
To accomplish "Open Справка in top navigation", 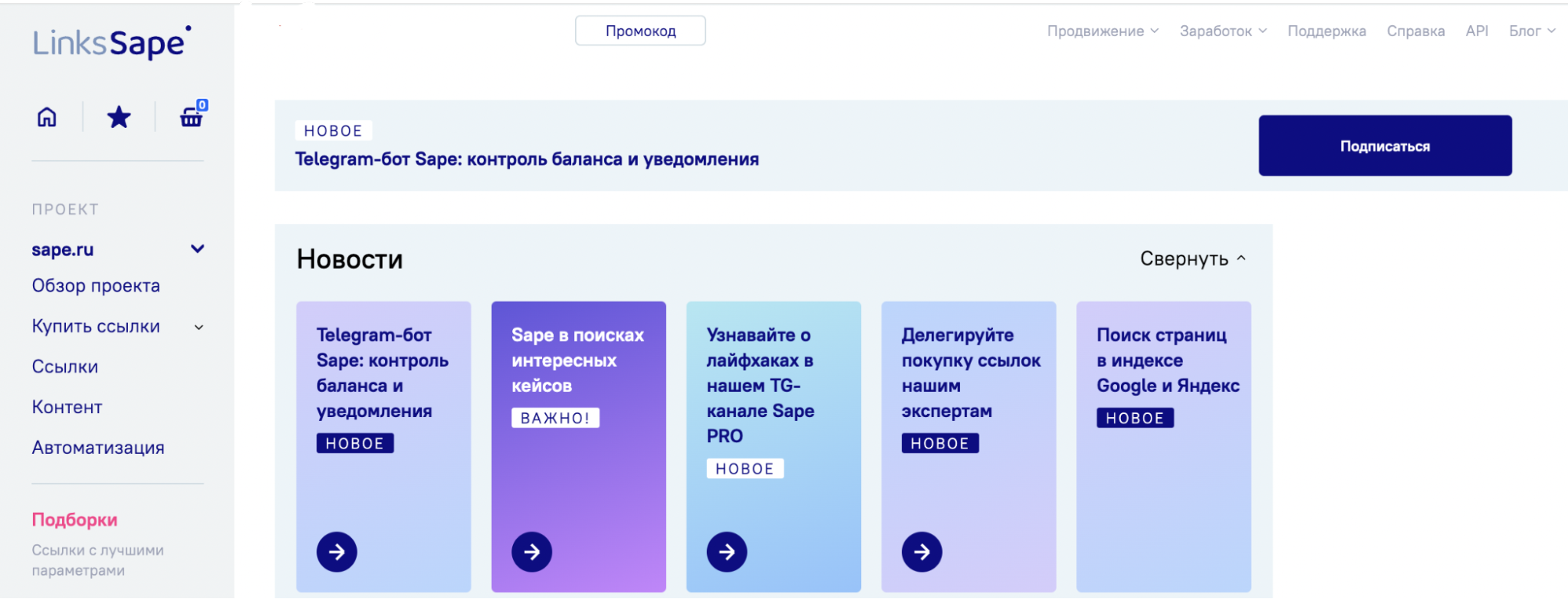I will click(x=1415, y=31).
